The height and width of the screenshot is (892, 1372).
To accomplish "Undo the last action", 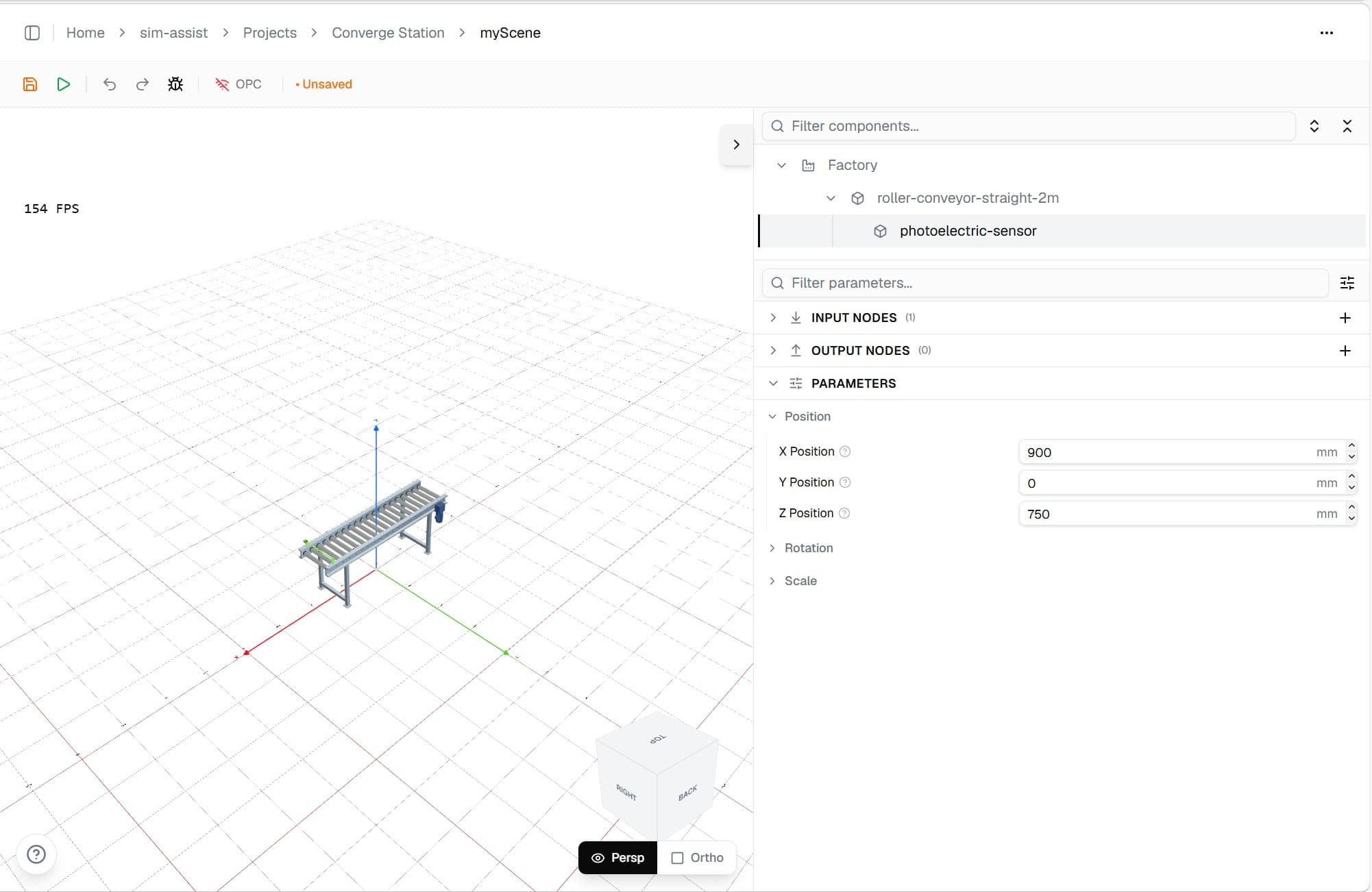I will tap(109, 84).
